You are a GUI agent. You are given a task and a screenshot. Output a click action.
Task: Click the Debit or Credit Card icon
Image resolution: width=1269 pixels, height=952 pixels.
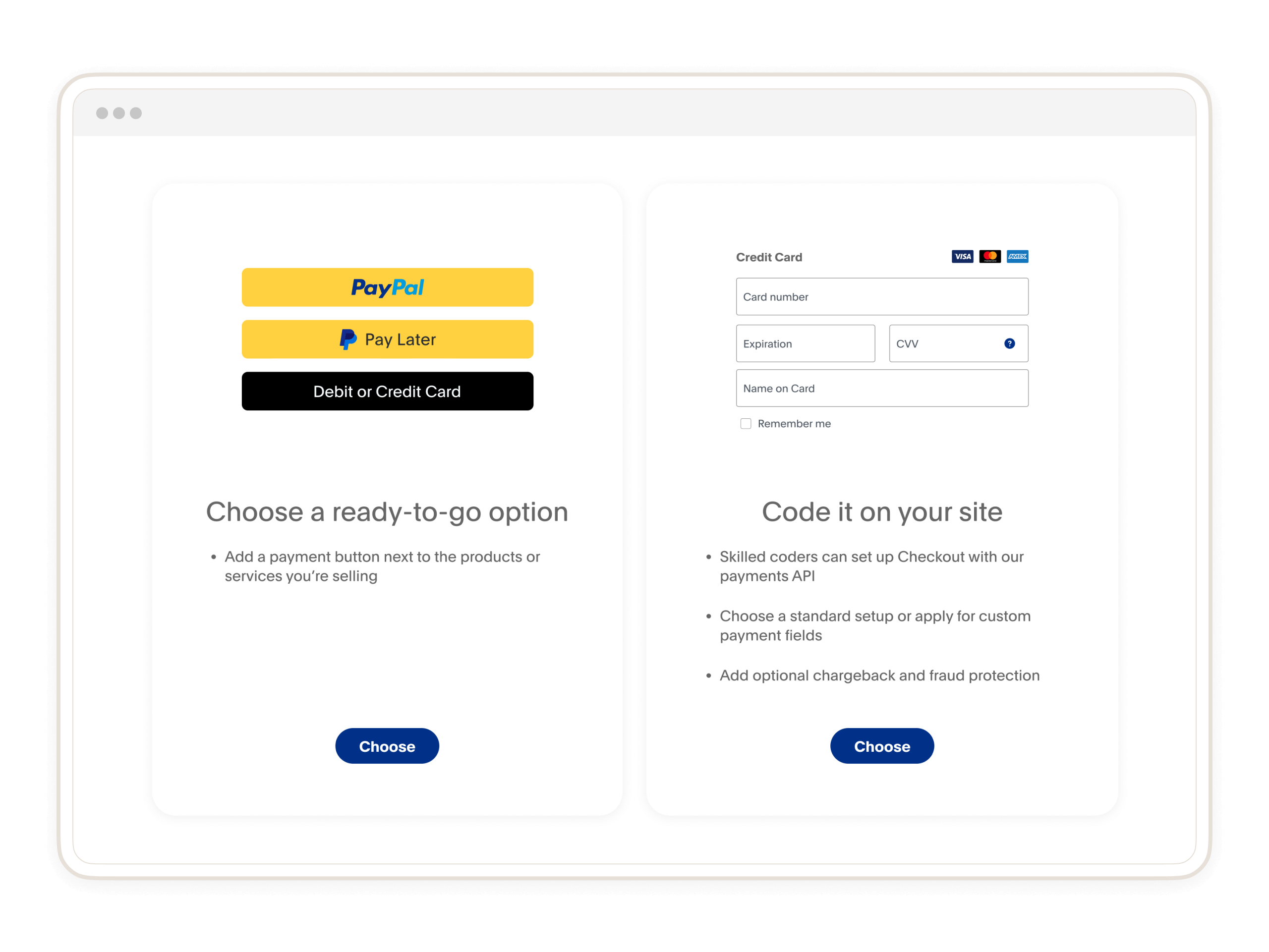(388, 390)
